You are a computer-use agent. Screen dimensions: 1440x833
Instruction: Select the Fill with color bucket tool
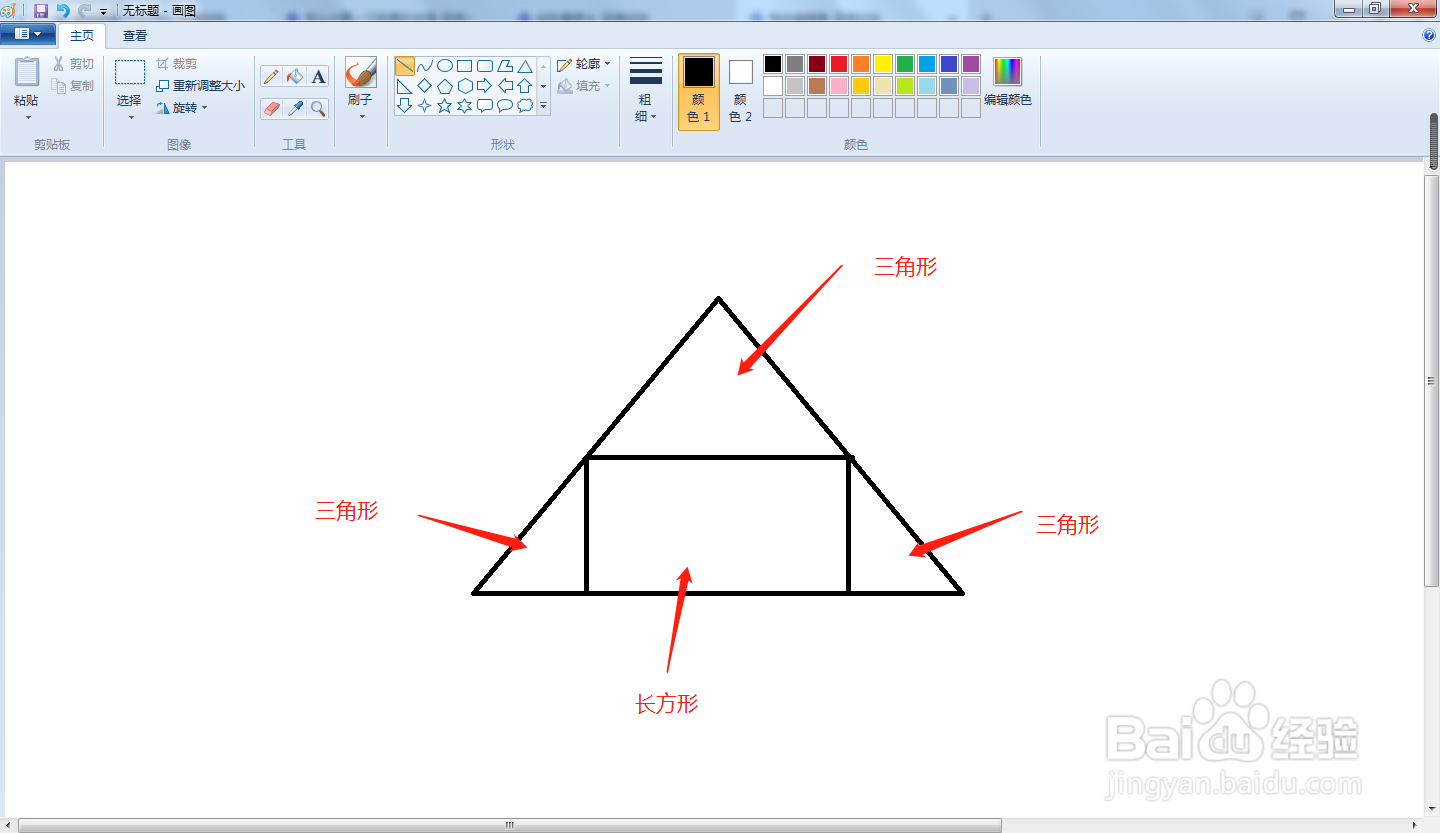(295, 76)
